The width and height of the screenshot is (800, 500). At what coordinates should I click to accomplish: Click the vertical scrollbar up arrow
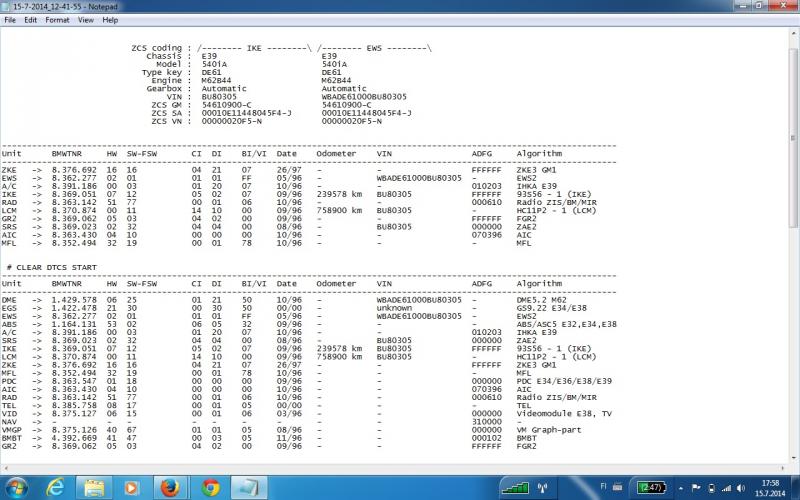(793, 33)
